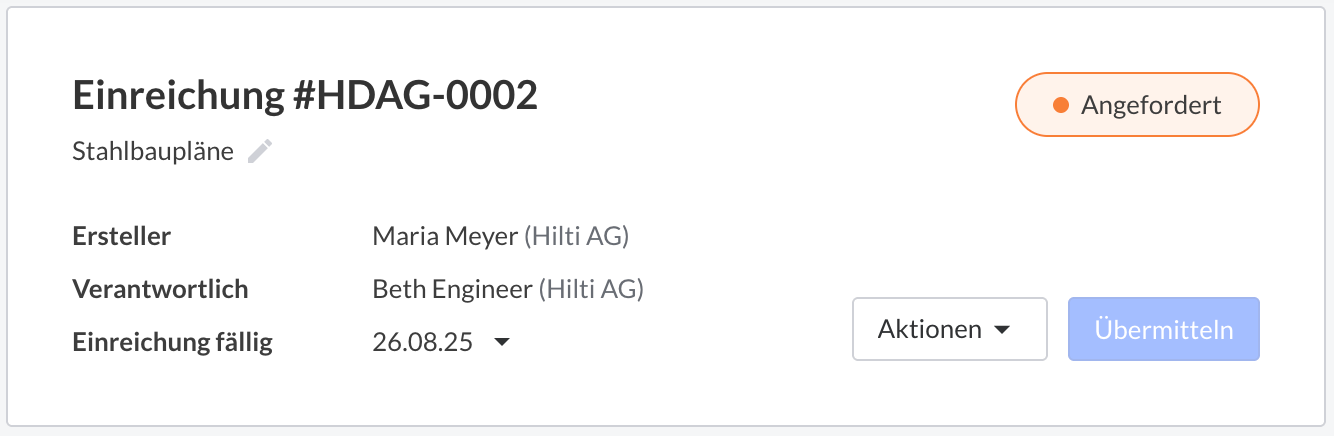The height and width of the screenshot is (436, 1334).
Task: Click the pencil edit icon beside Stahlbaupläne
Action: point(260,151)
